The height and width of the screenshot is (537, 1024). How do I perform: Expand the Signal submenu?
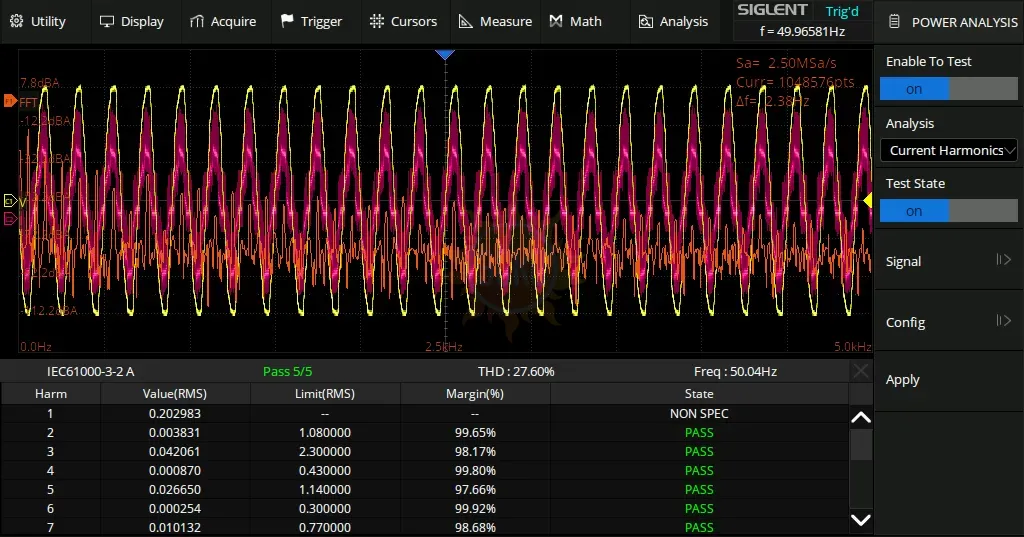tap(948, 261)
